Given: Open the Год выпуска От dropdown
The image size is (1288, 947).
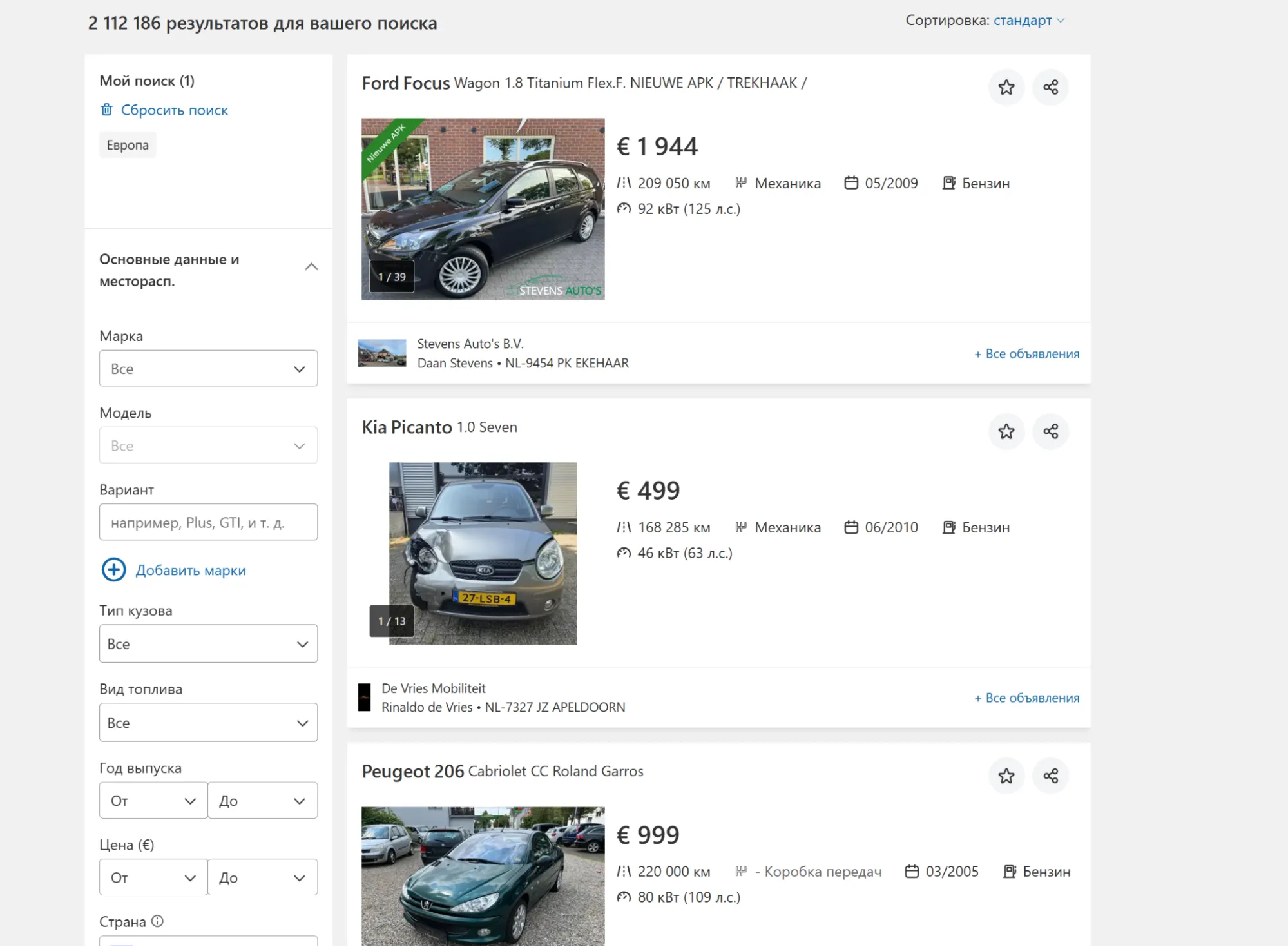Looking at the screenshot, I should coord(153,801).
